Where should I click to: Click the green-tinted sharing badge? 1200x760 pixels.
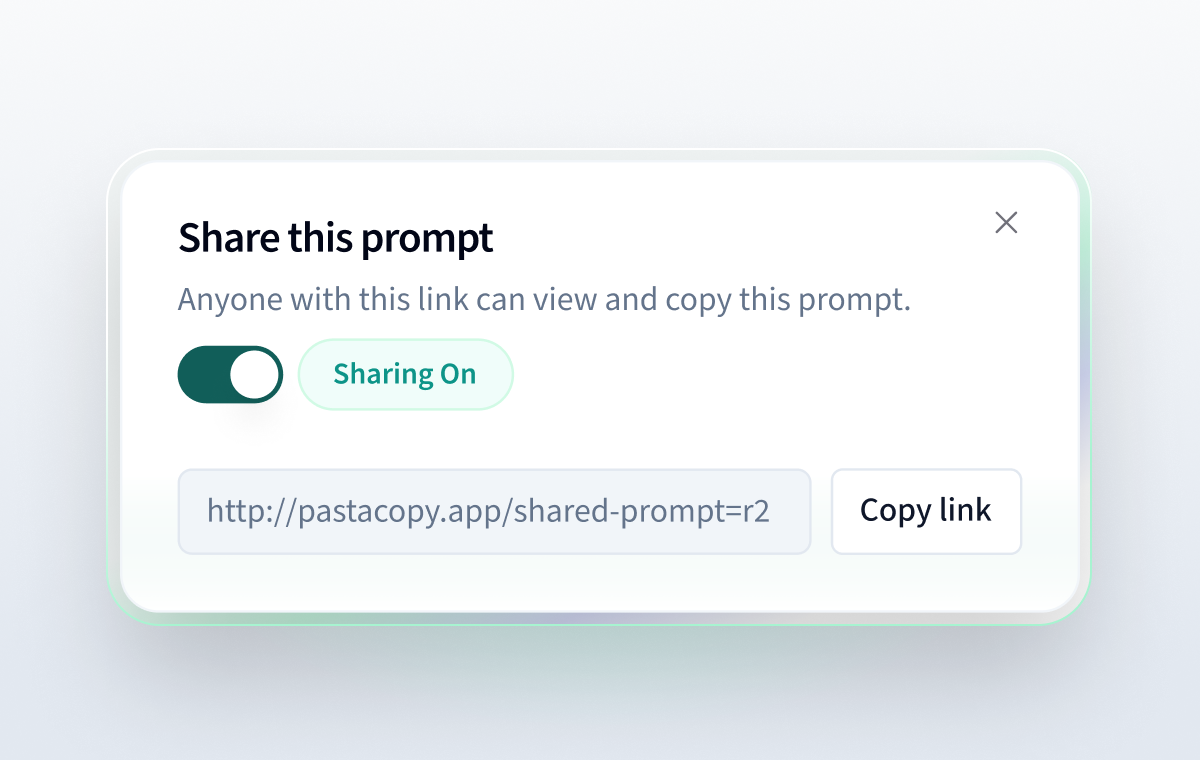coord(405,374)
